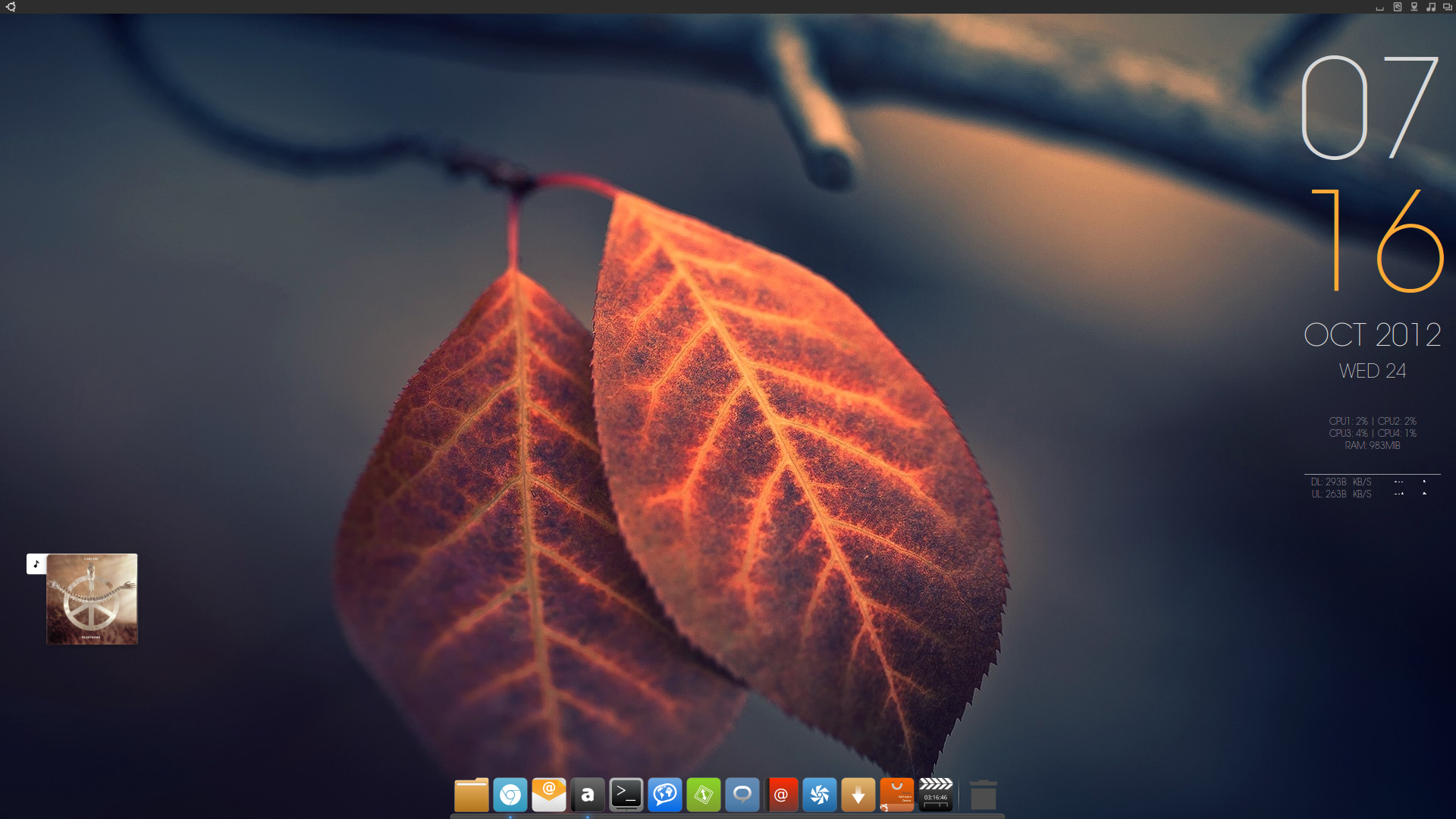The image size is (1456, 819).
Task: Click the 'CPU3: 4% | CPU4: 1%' line
Action: click(1373, 434)
